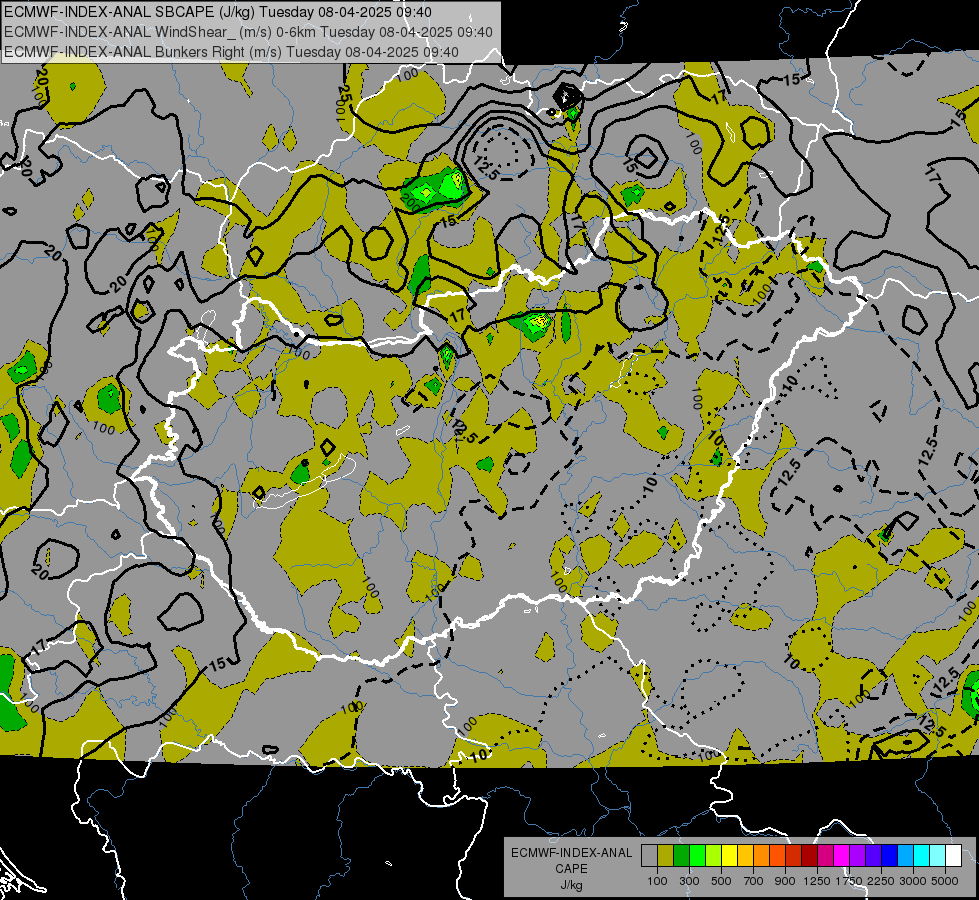
Task: Click the WindShear 0-6km header line
Action: click(248, 32)
